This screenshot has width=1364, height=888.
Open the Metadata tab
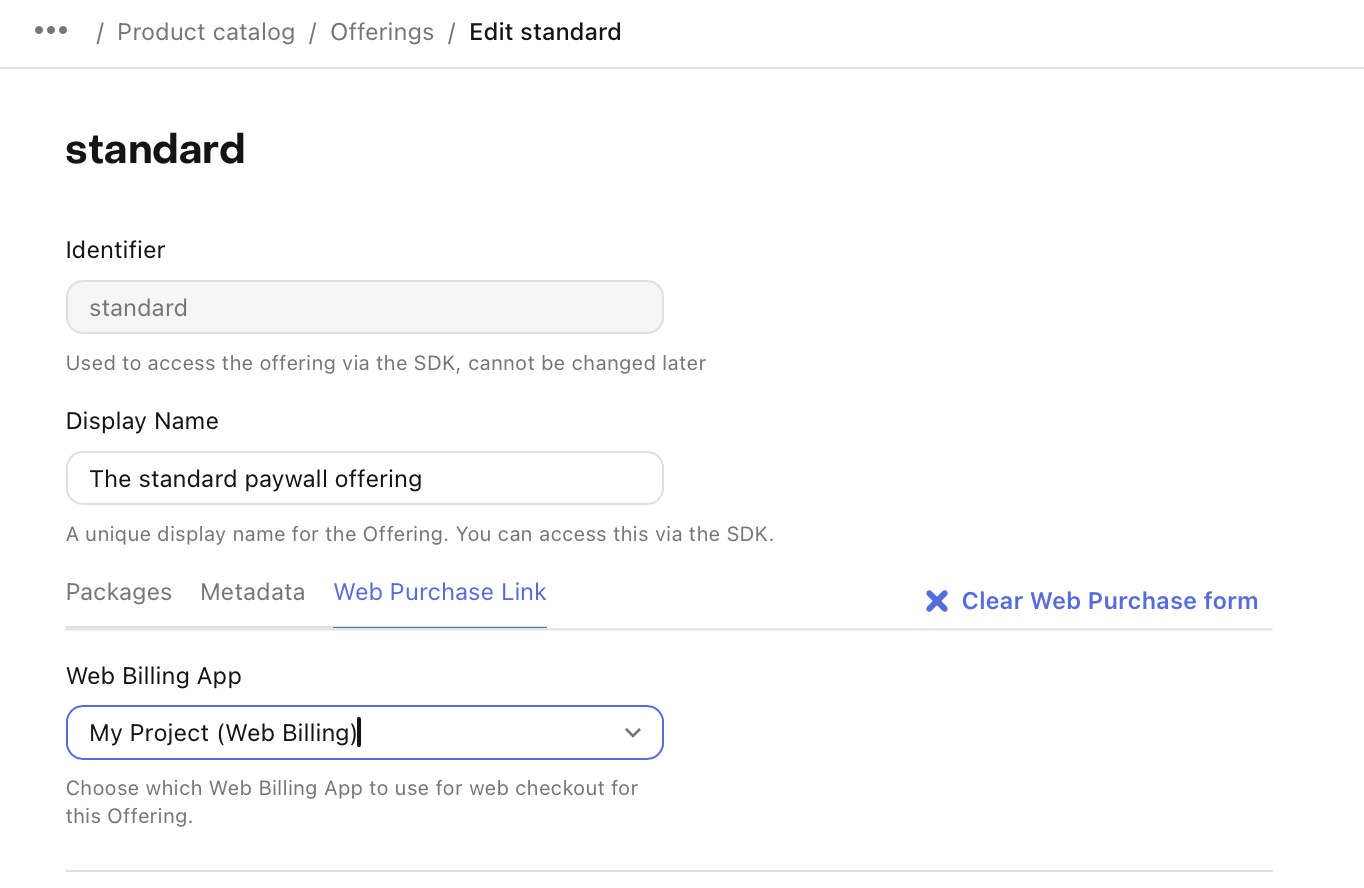coord(253,592)
